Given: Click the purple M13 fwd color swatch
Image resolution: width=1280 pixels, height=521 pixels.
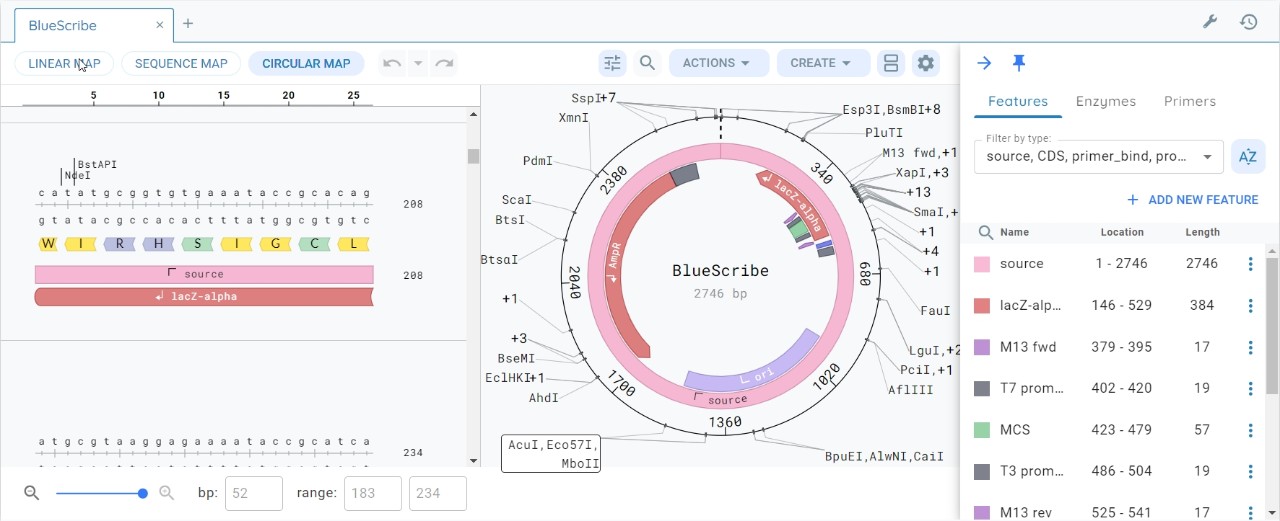Looking at the screenshot, I should (982, 347).
